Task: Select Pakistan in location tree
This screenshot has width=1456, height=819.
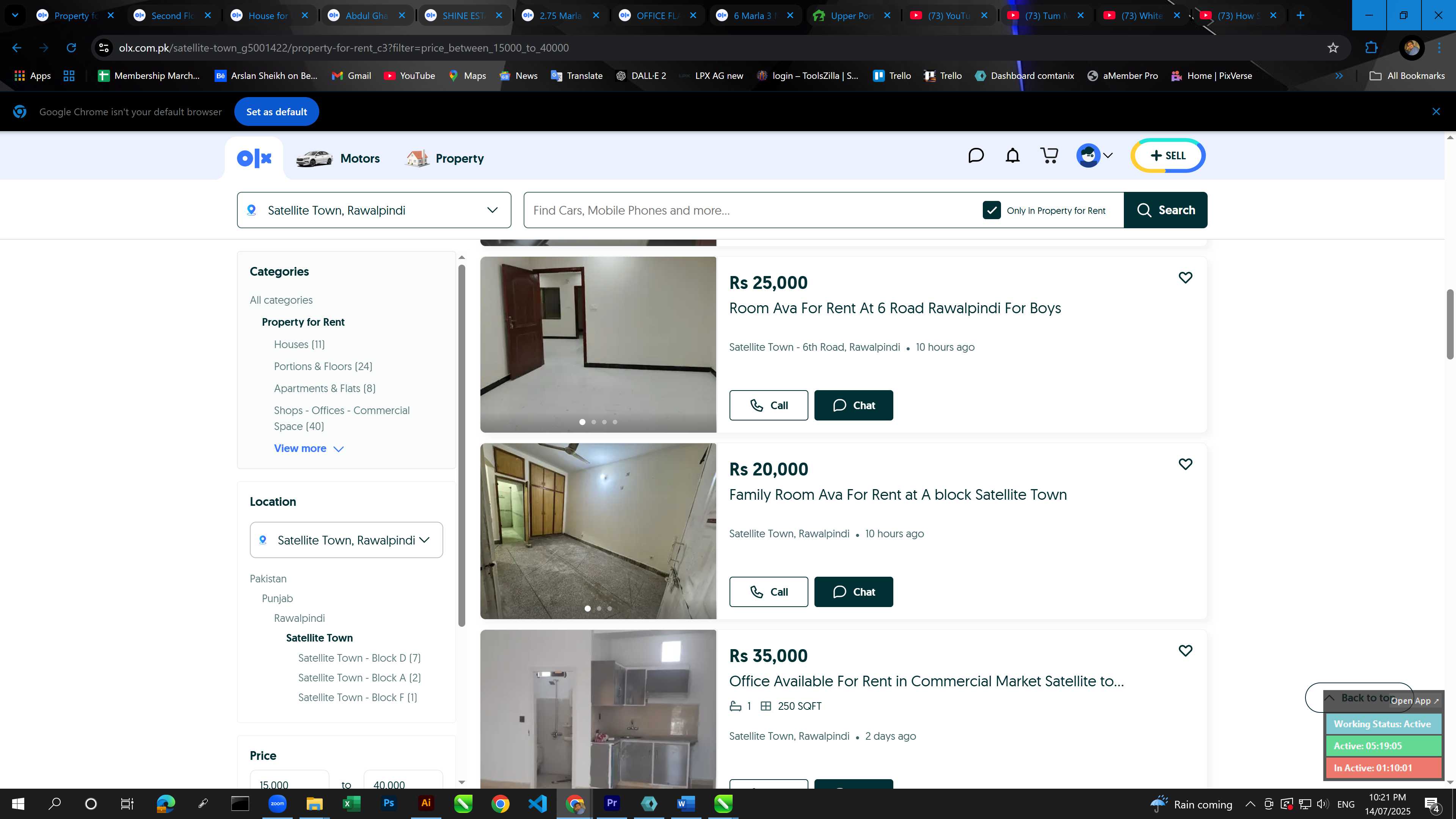Action: click(268, 579)
